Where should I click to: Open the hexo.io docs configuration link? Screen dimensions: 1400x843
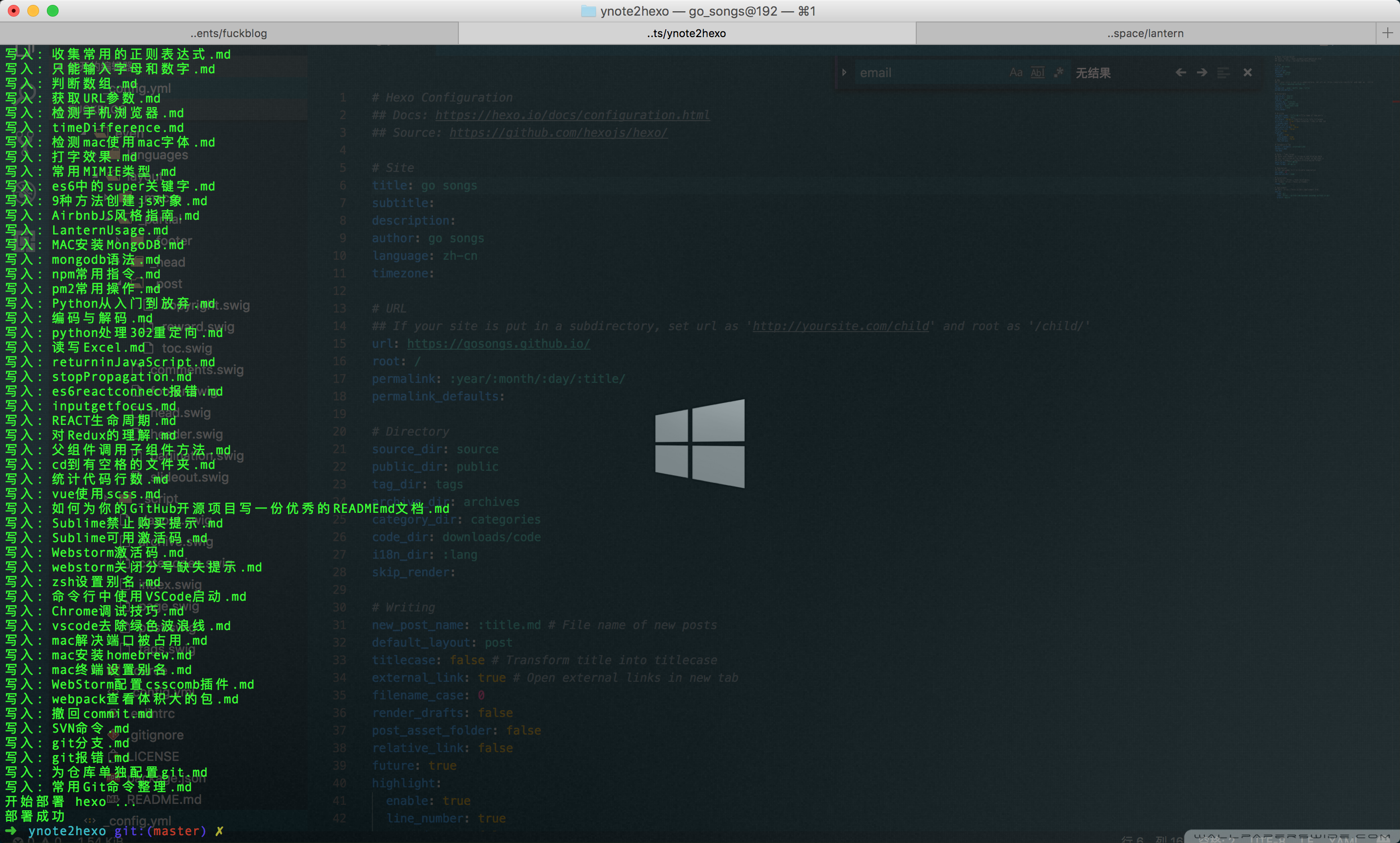click(x=572, y=115)
